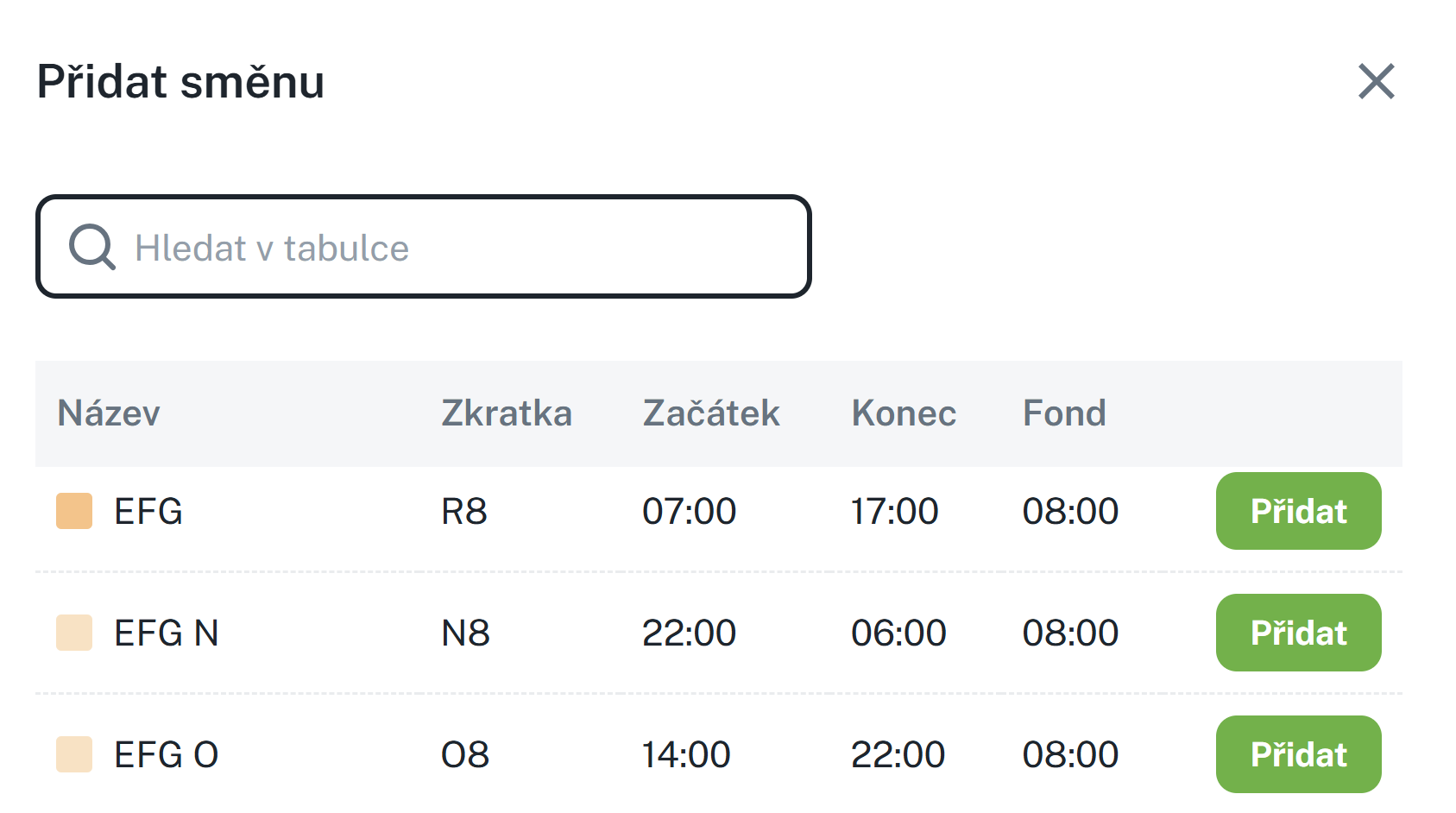Add the EFG N shift with Přidat

pos(1298,633)
